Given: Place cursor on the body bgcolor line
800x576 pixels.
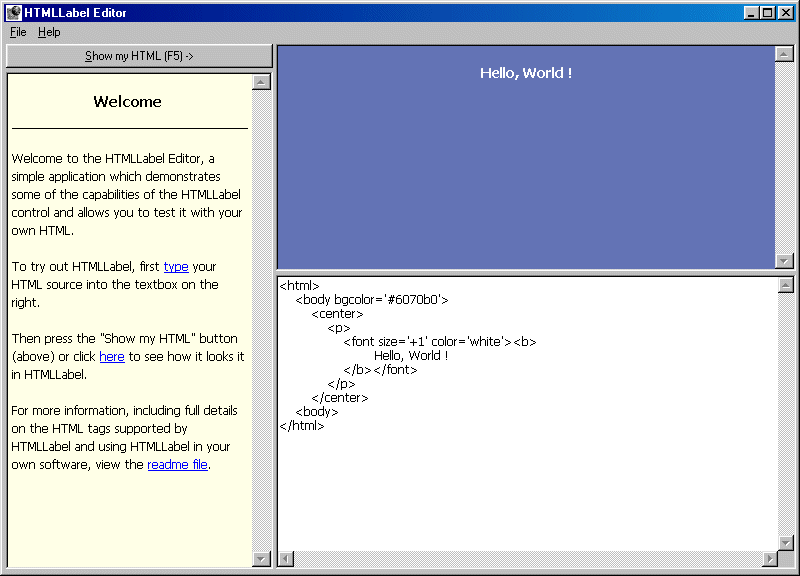Looking at the screenshot, I should click(372, 300).
